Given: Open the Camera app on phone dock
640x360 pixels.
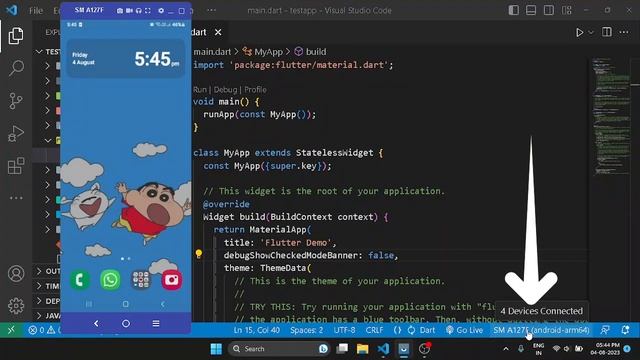Looking at the screenshot, I should pyautogui.click(x=172, y=280).
